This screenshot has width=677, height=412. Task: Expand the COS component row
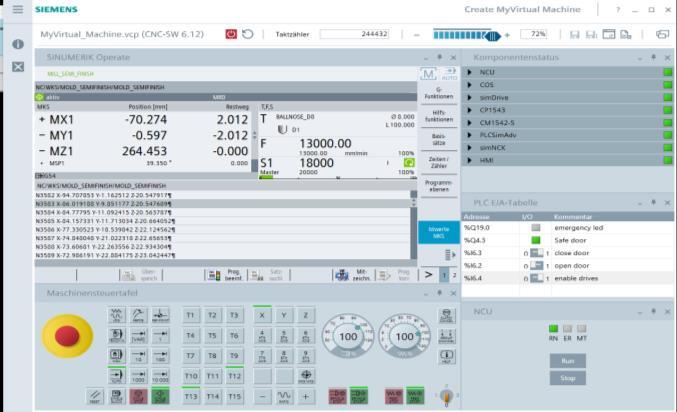470,85
